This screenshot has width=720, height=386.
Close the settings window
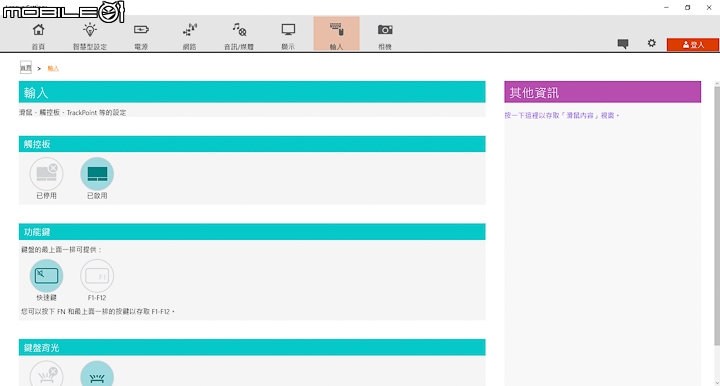[709, 7]
